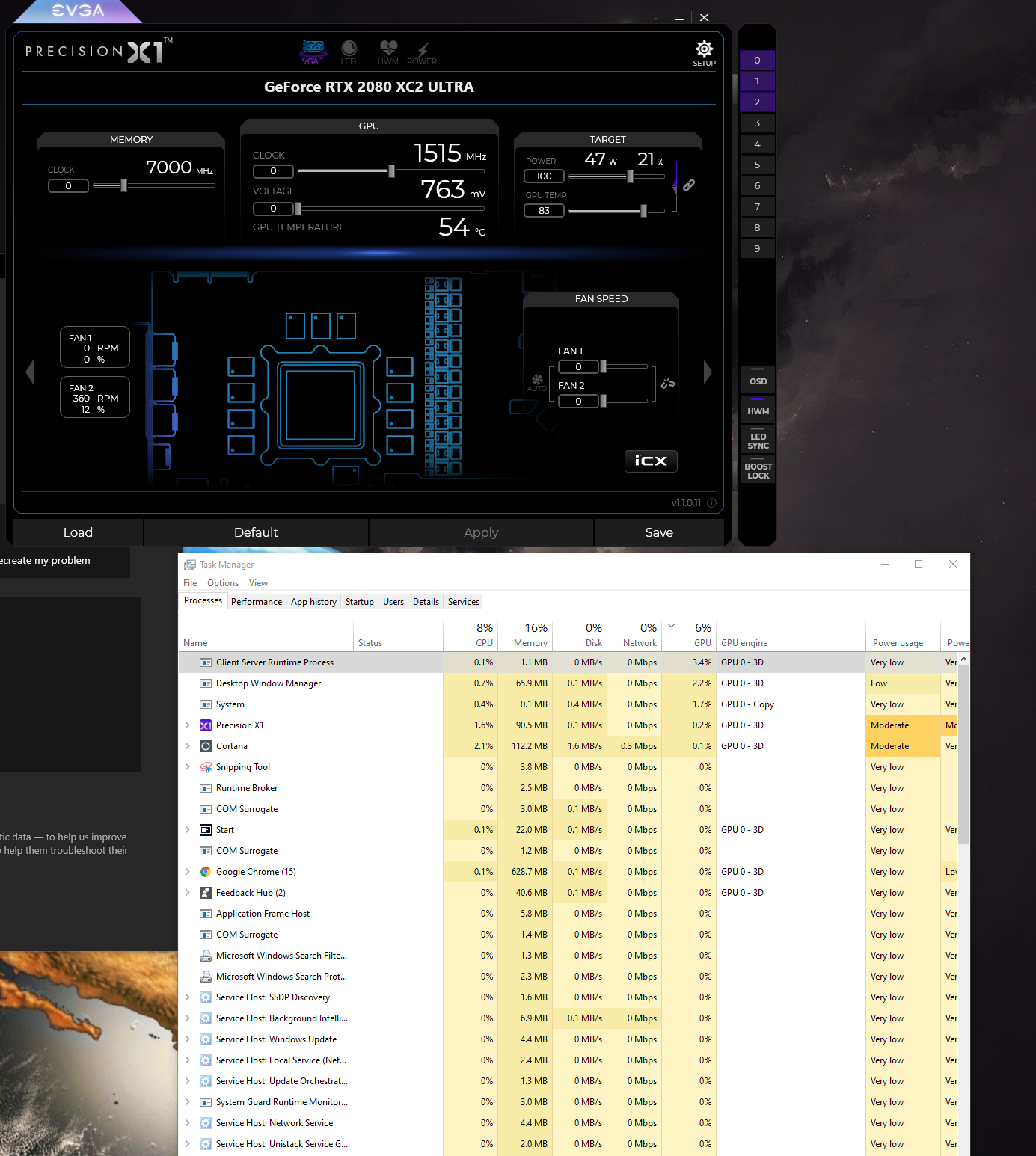Open the HWM heart monitor icon
This screenshot has width=1036, height=1156.
pos(388,52)
